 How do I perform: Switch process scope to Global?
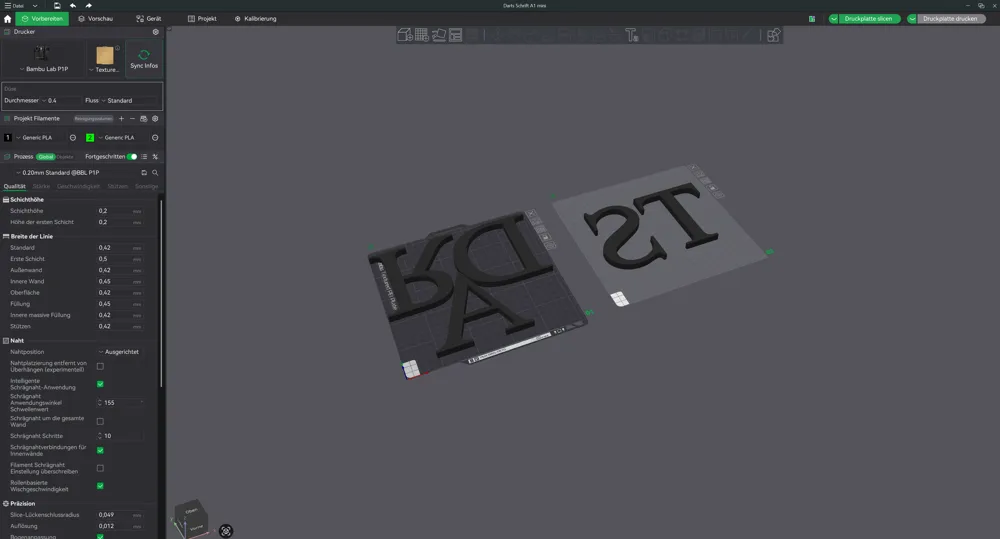(x=46, y=157)
